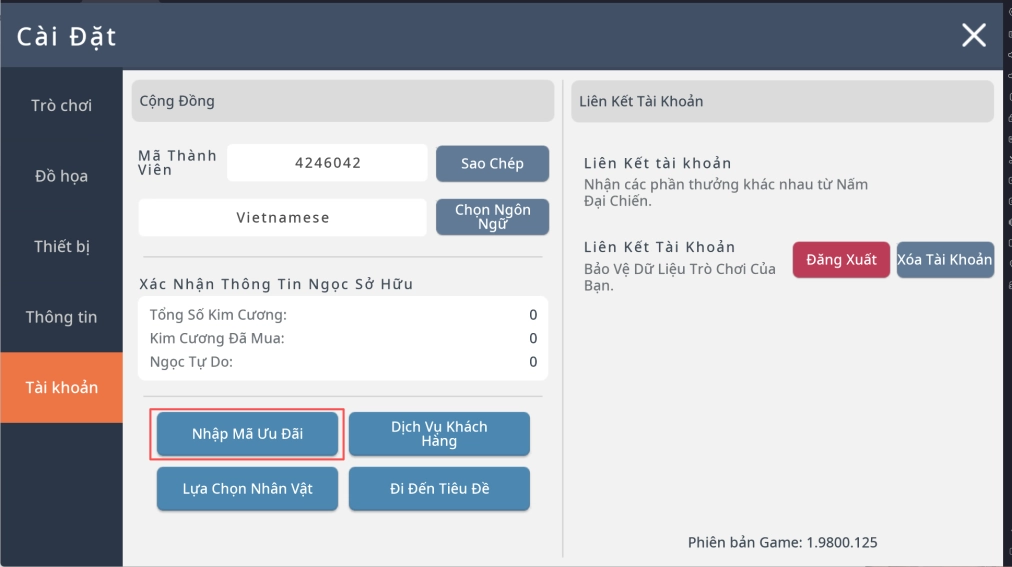Screen dimensions: 1012x567
Task: Click Xác Nhận Thông Tin Ngọc Sở Hữu heading
Action: pos(276,284)
